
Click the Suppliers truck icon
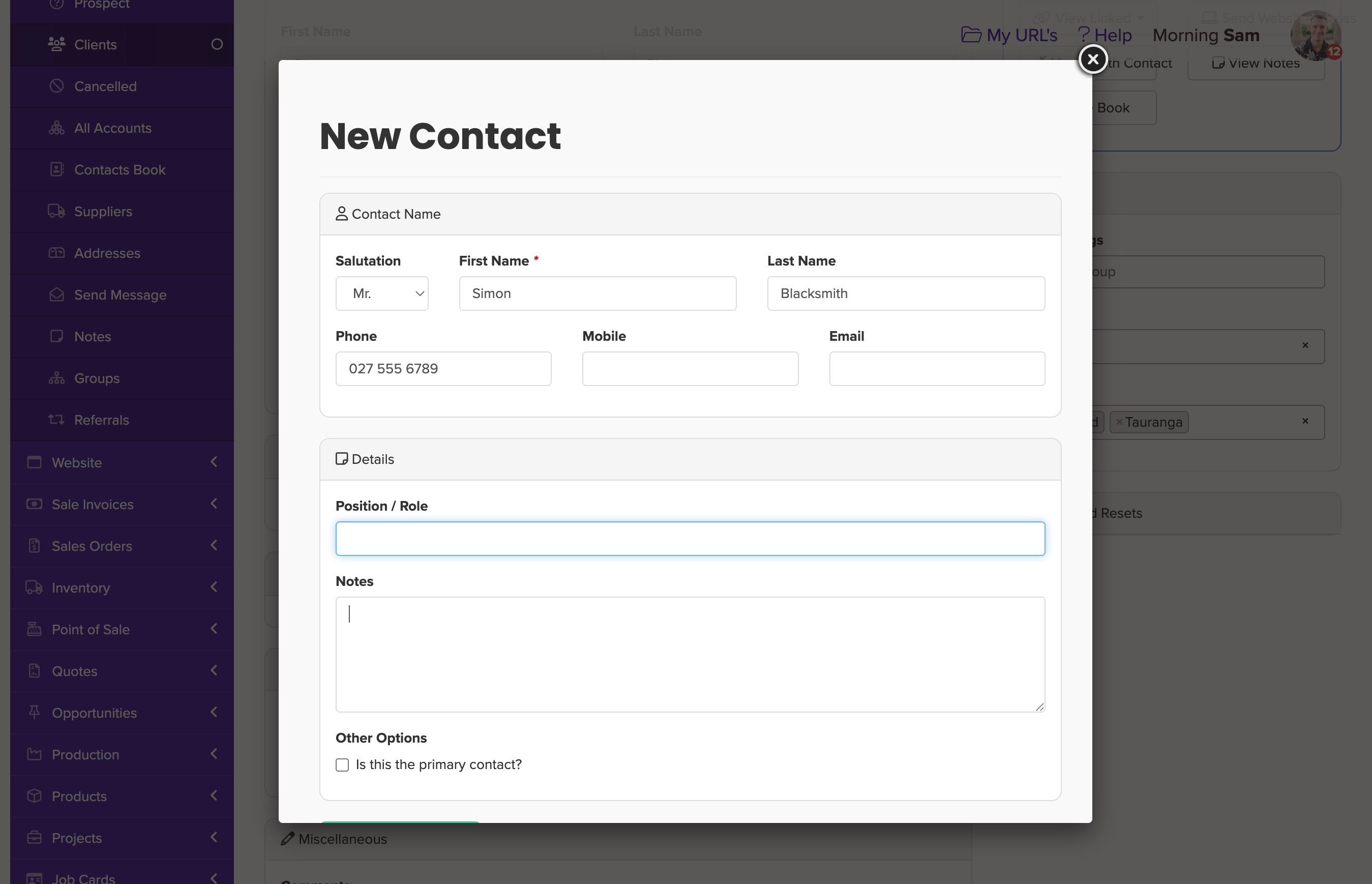(56, 211)
